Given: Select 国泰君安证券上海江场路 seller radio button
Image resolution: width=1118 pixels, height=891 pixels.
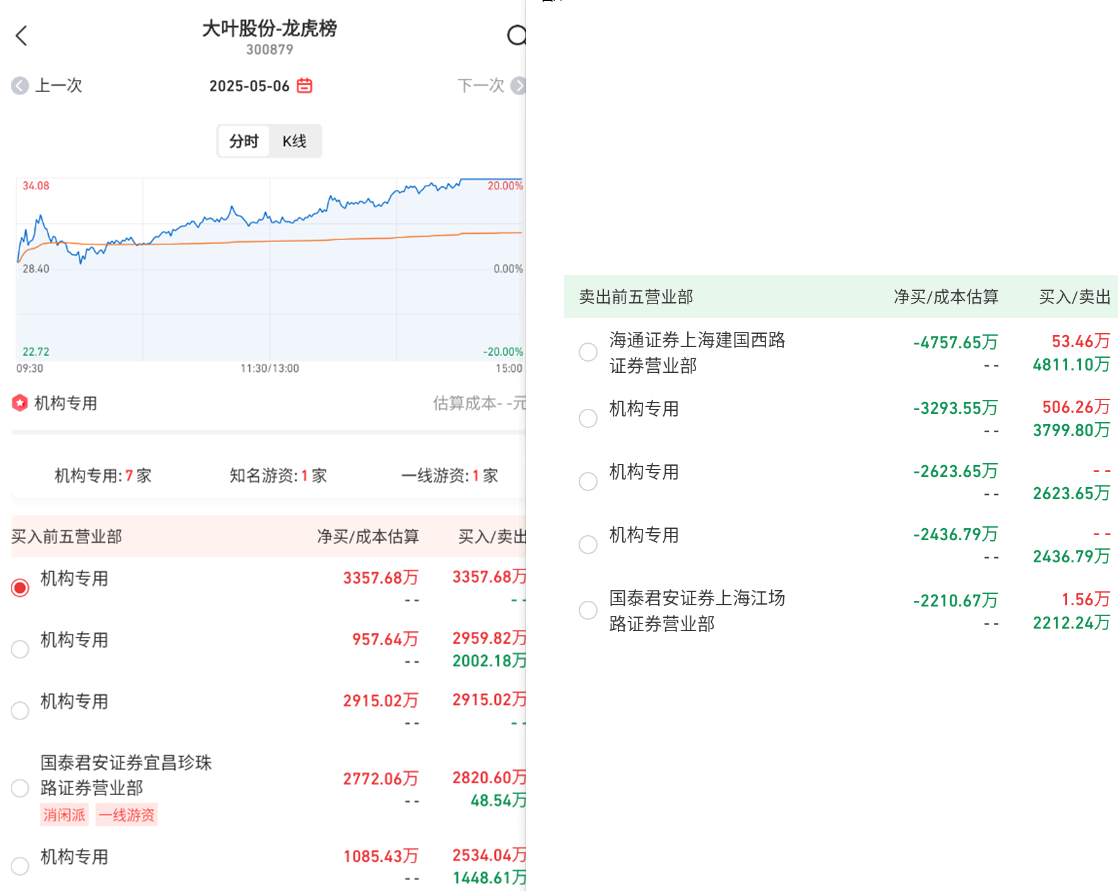Looking at the screenshot, I should point(588,610).
